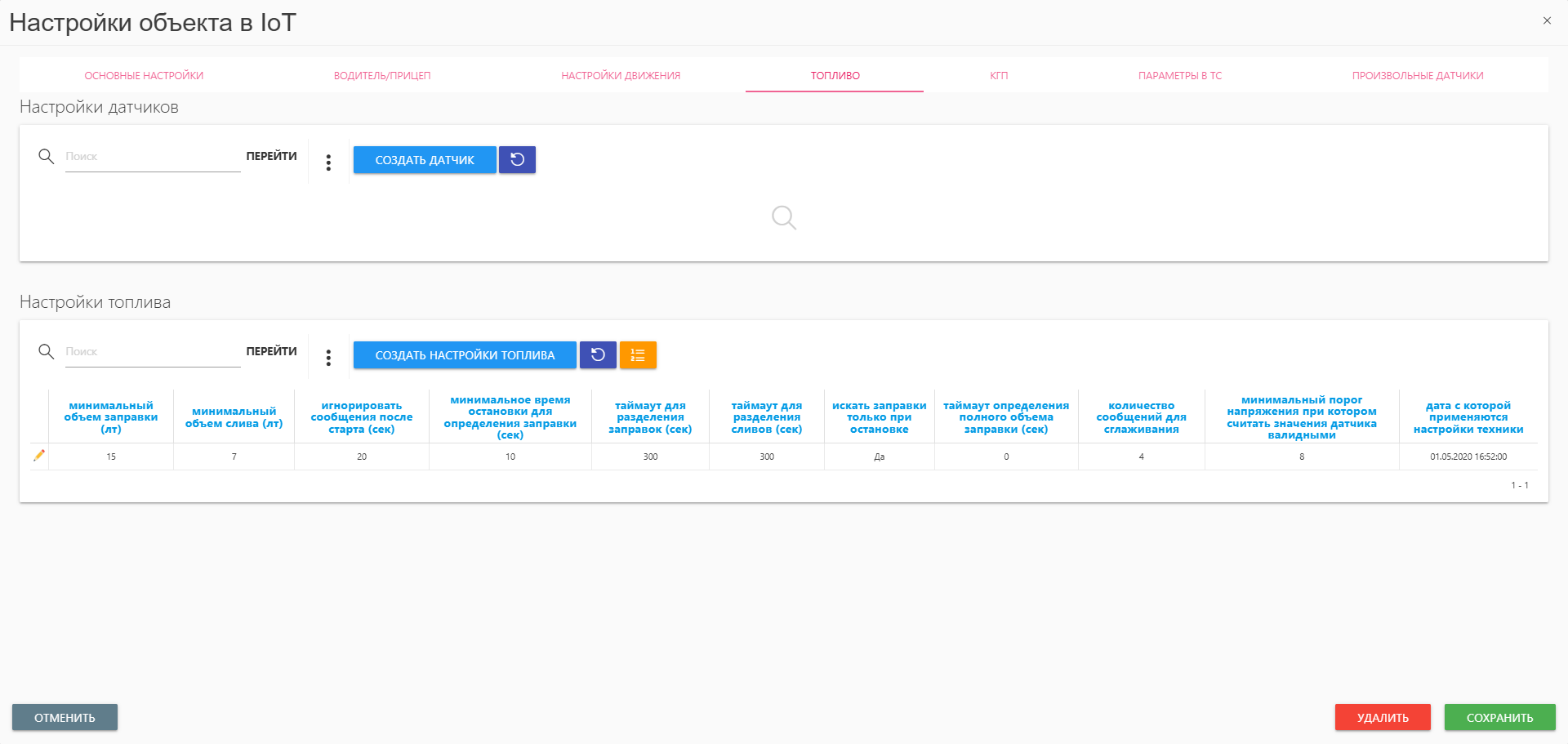Open the Водитель/Прицеп tab
Viewport: 1568px width, 744px height.
(381, 76)
